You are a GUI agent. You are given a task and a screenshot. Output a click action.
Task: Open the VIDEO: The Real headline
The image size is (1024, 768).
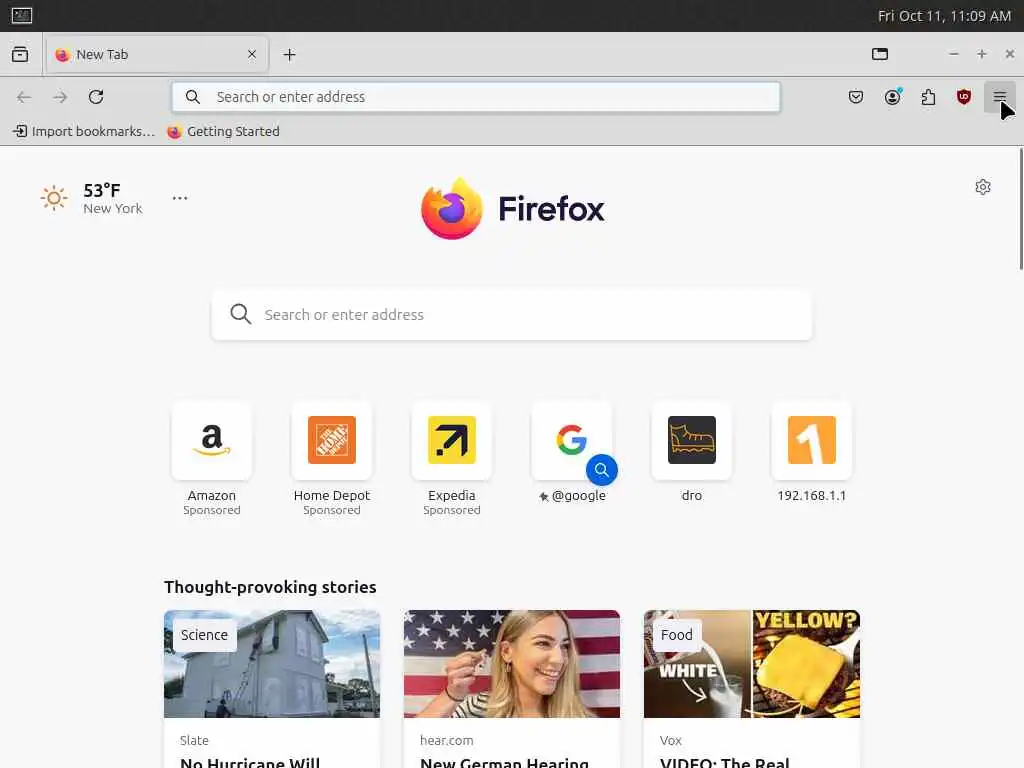(x=725, y=762)
